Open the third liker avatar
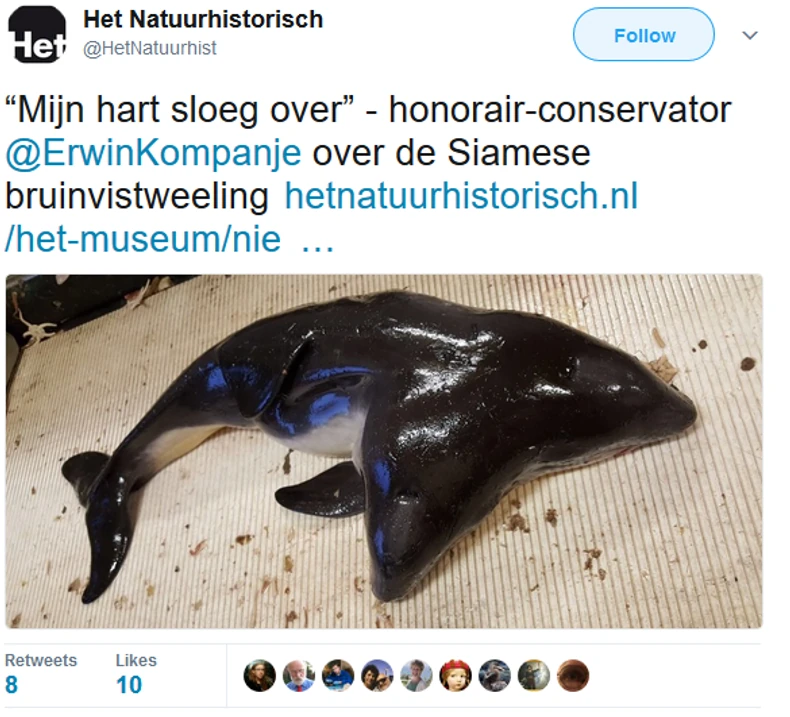This screenshot has height=717, width=790. pos(338,675)
